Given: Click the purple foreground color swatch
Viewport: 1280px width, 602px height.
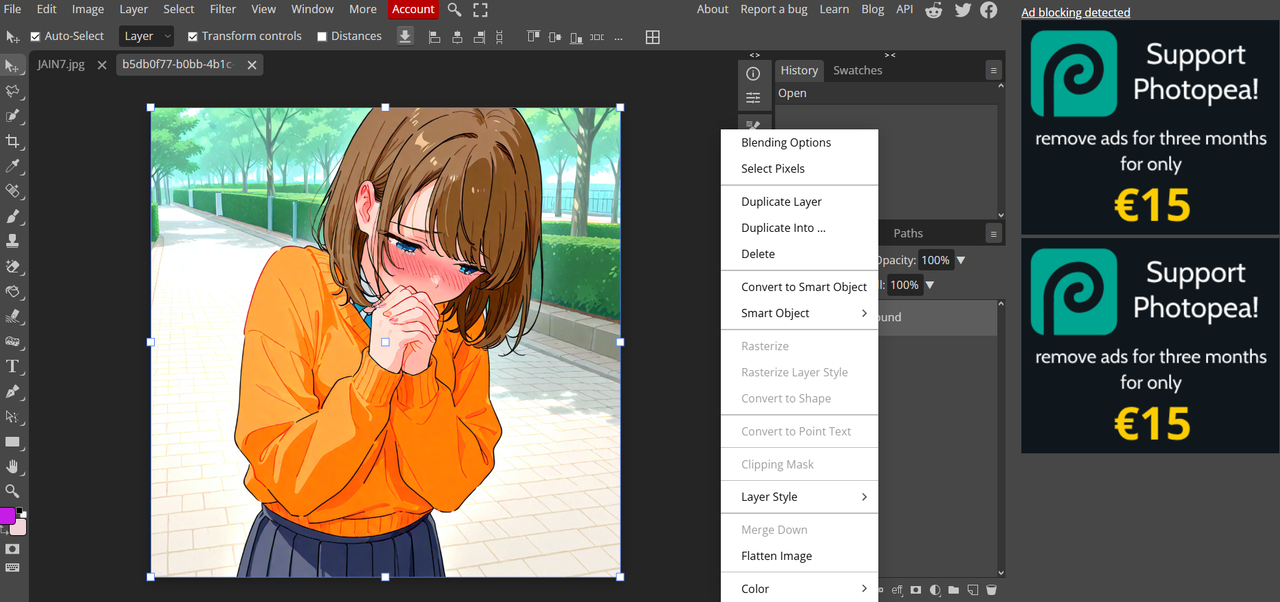Looking at the screenshot, I should pyautogui.click(x=7, y=516).
